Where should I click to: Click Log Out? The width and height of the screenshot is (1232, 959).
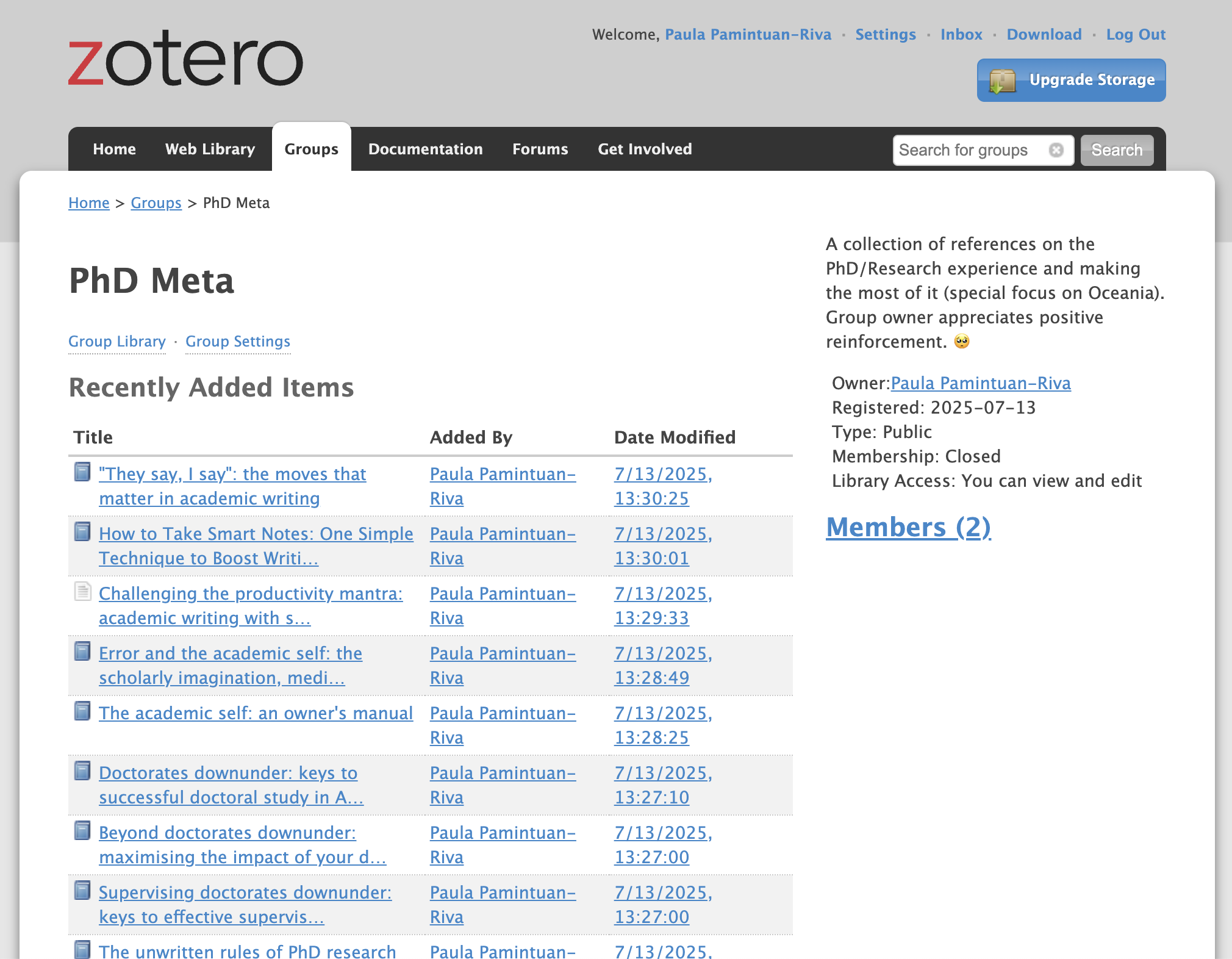click(x=1136, y=34)
